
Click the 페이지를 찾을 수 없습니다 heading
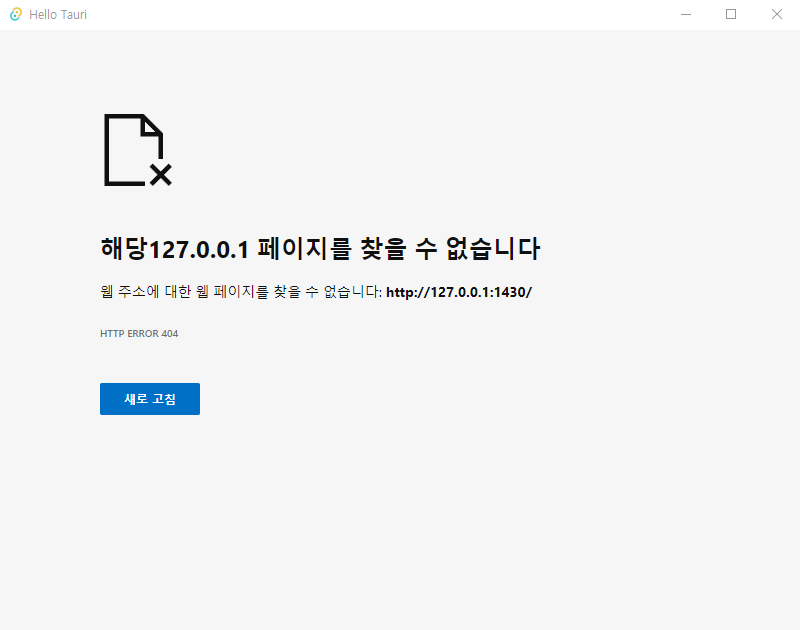(x=320, y=248)
